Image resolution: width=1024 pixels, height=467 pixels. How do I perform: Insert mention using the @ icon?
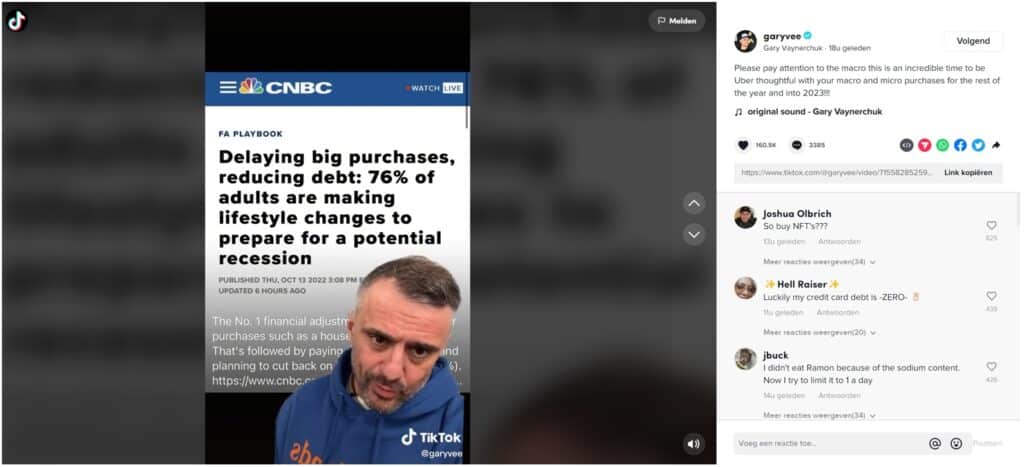pos(935,443)
